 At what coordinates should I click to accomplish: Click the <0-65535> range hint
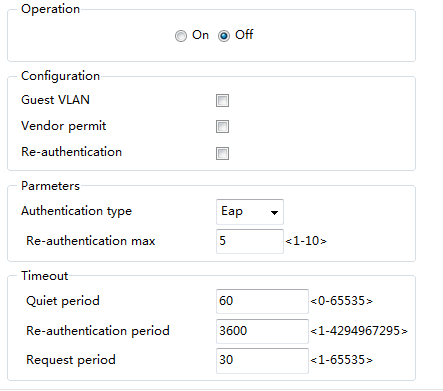pyautogui.click(x=341, y=301)
